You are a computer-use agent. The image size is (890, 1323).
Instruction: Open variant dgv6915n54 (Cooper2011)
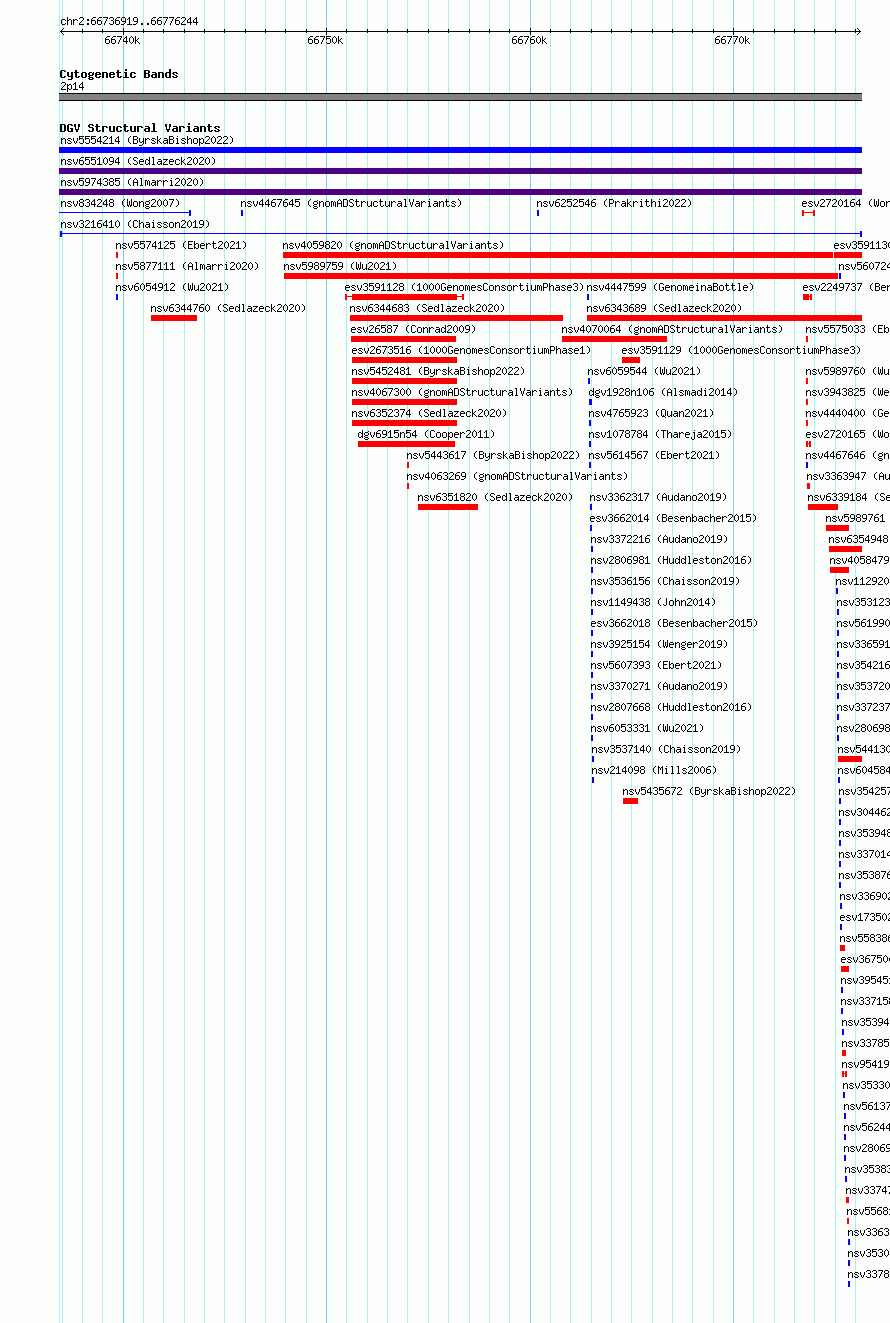[x=426, y=434]
